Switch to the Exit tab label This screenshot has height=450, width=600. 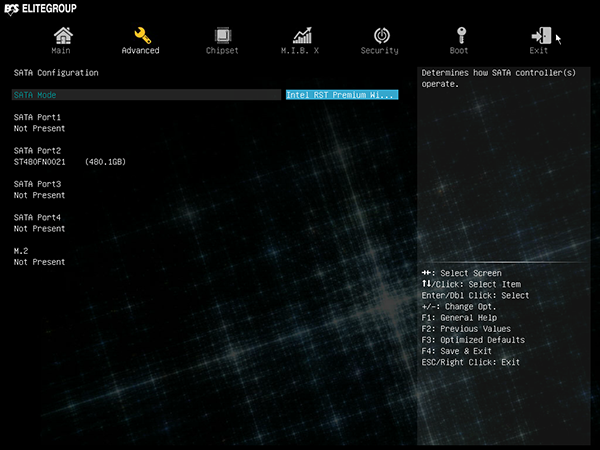(538, 51)
